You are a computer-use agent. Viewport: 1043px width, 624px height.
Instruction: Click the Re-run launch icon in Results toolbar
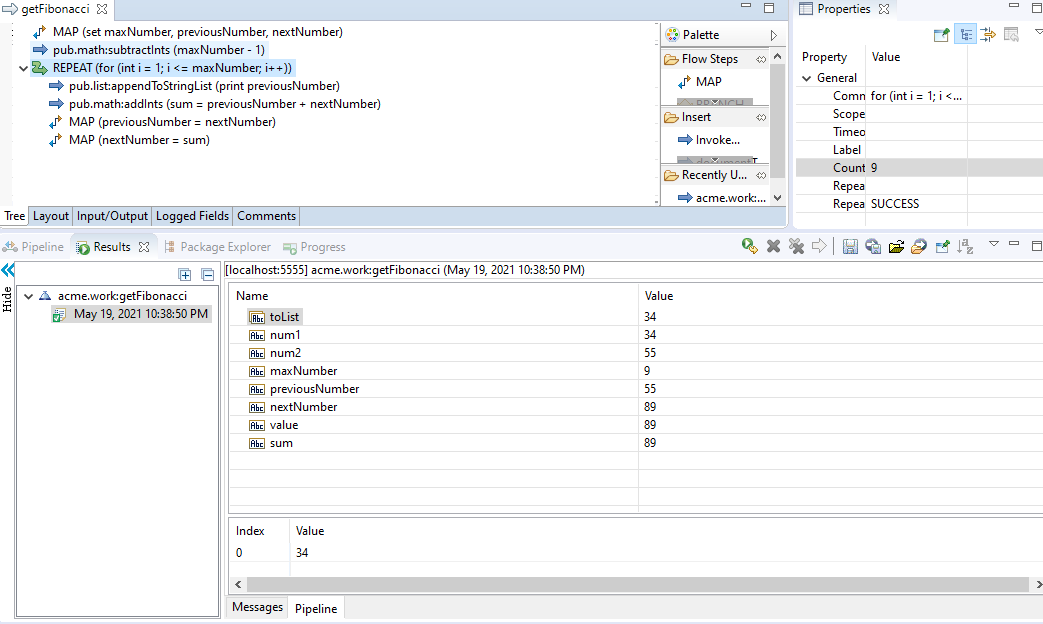coord(750,247)
